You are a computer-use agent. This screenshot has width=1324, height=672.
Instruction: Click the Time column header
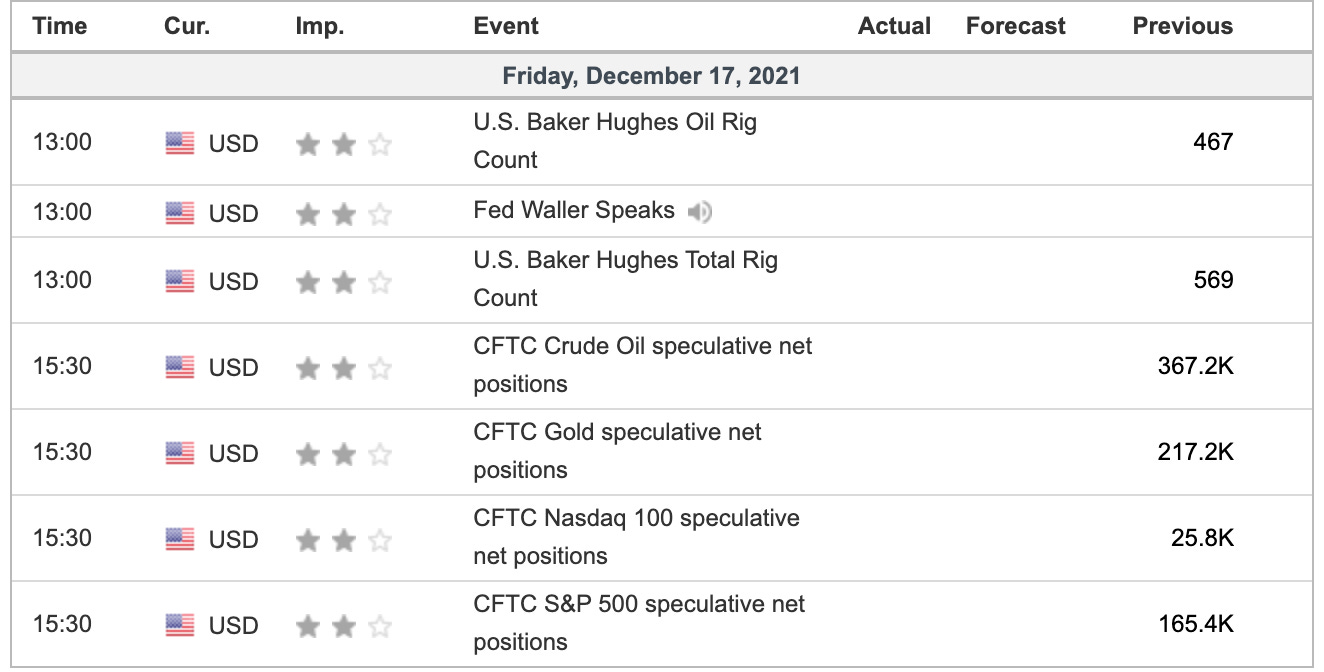click(60, 26)
